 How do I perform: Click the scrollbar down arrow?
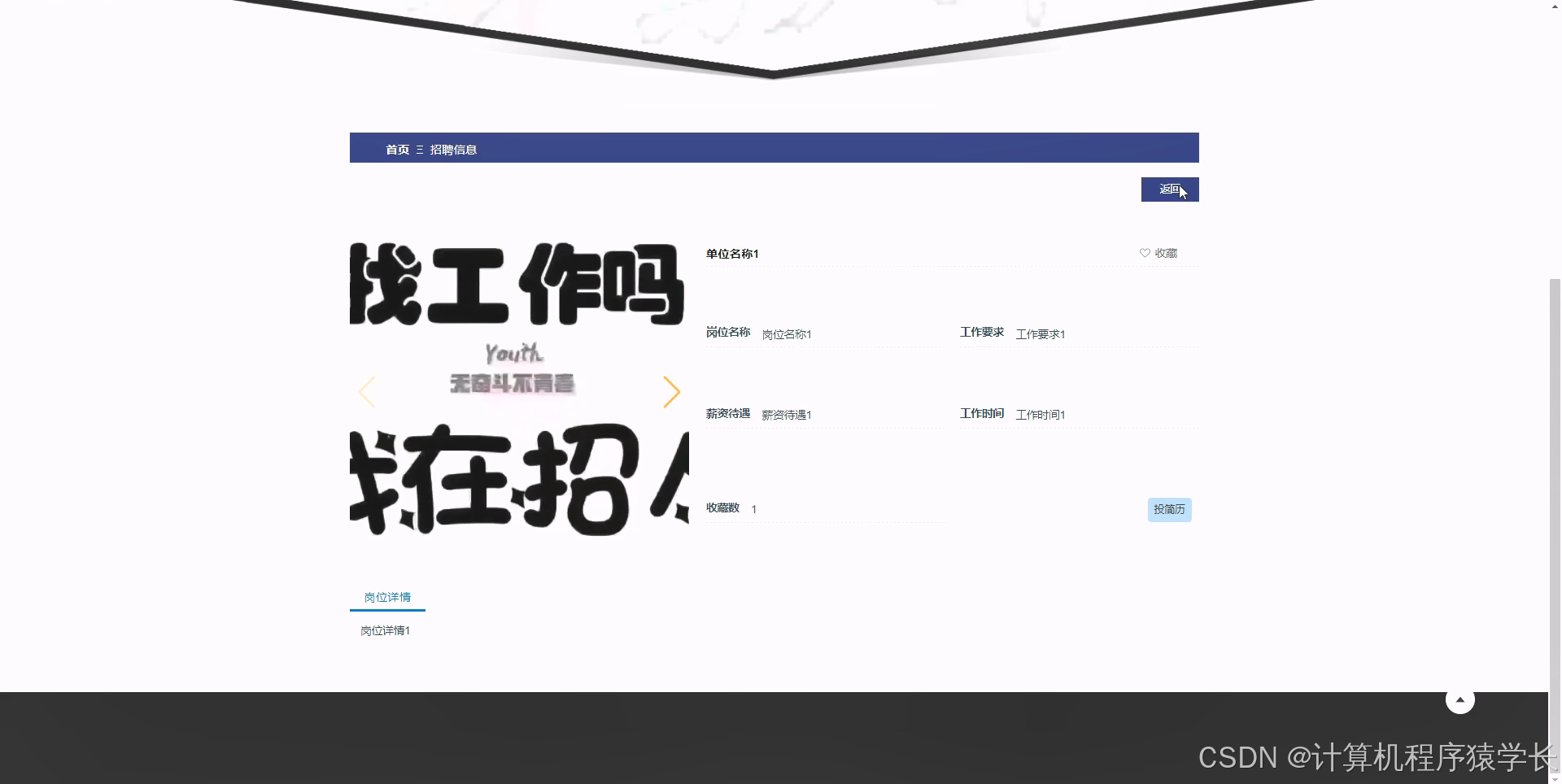click(x=1554, y=777)
